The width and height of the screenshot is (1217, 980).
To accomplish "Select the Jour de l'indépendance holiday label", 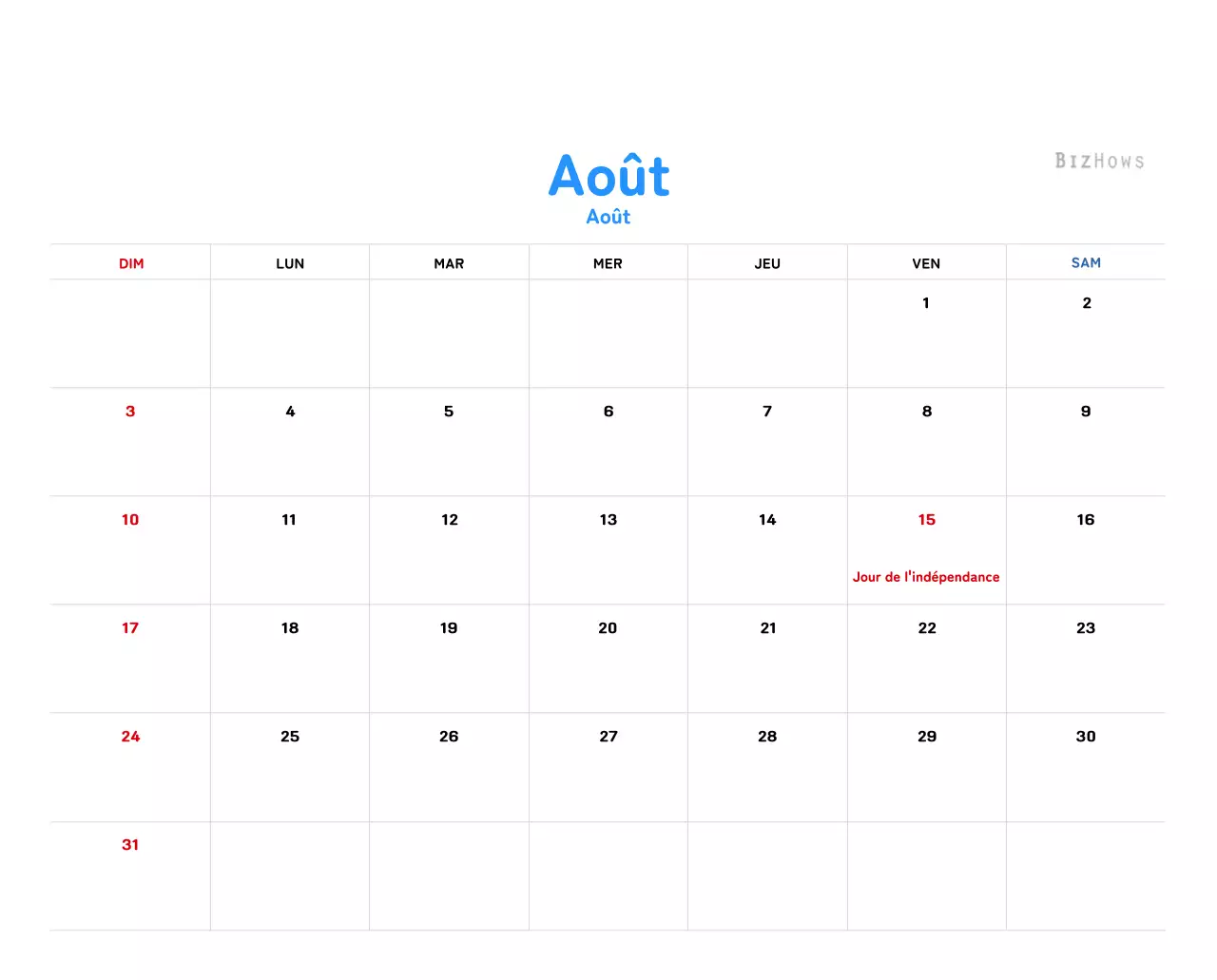I will (x=926, y=576).
